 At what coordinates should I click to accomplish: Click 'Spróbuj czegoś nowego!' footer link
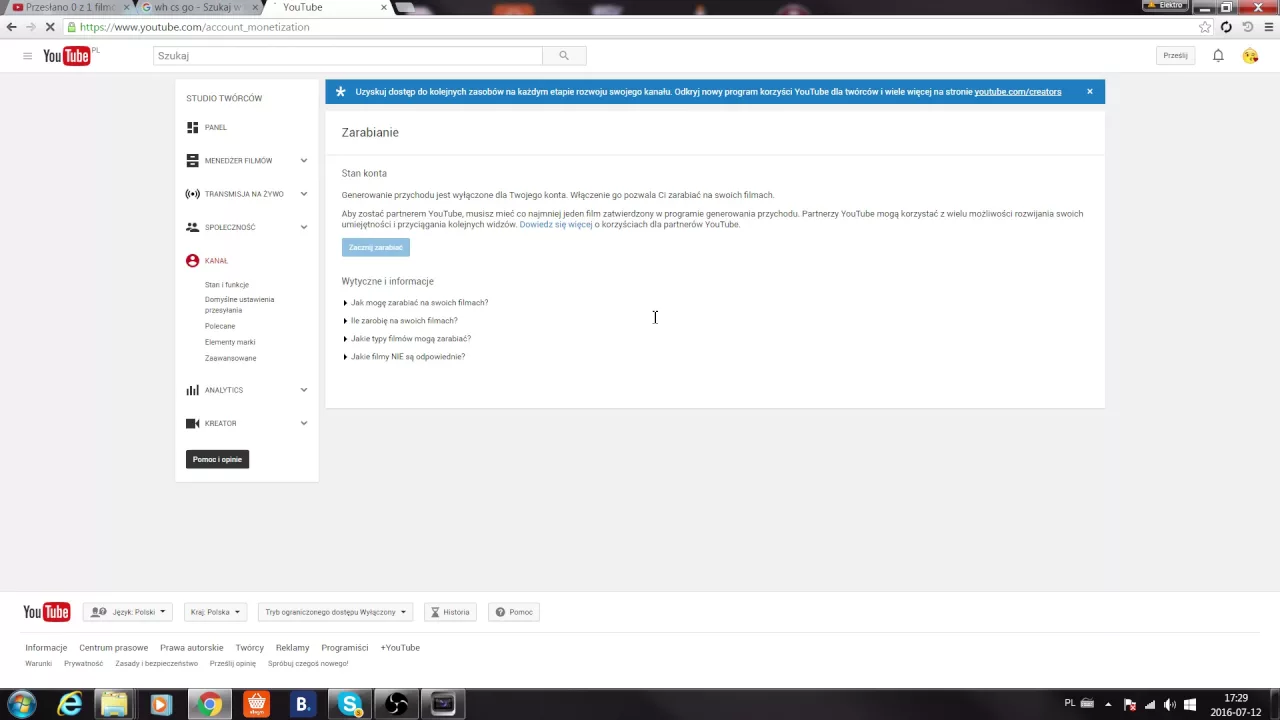[x=308, y=664]
